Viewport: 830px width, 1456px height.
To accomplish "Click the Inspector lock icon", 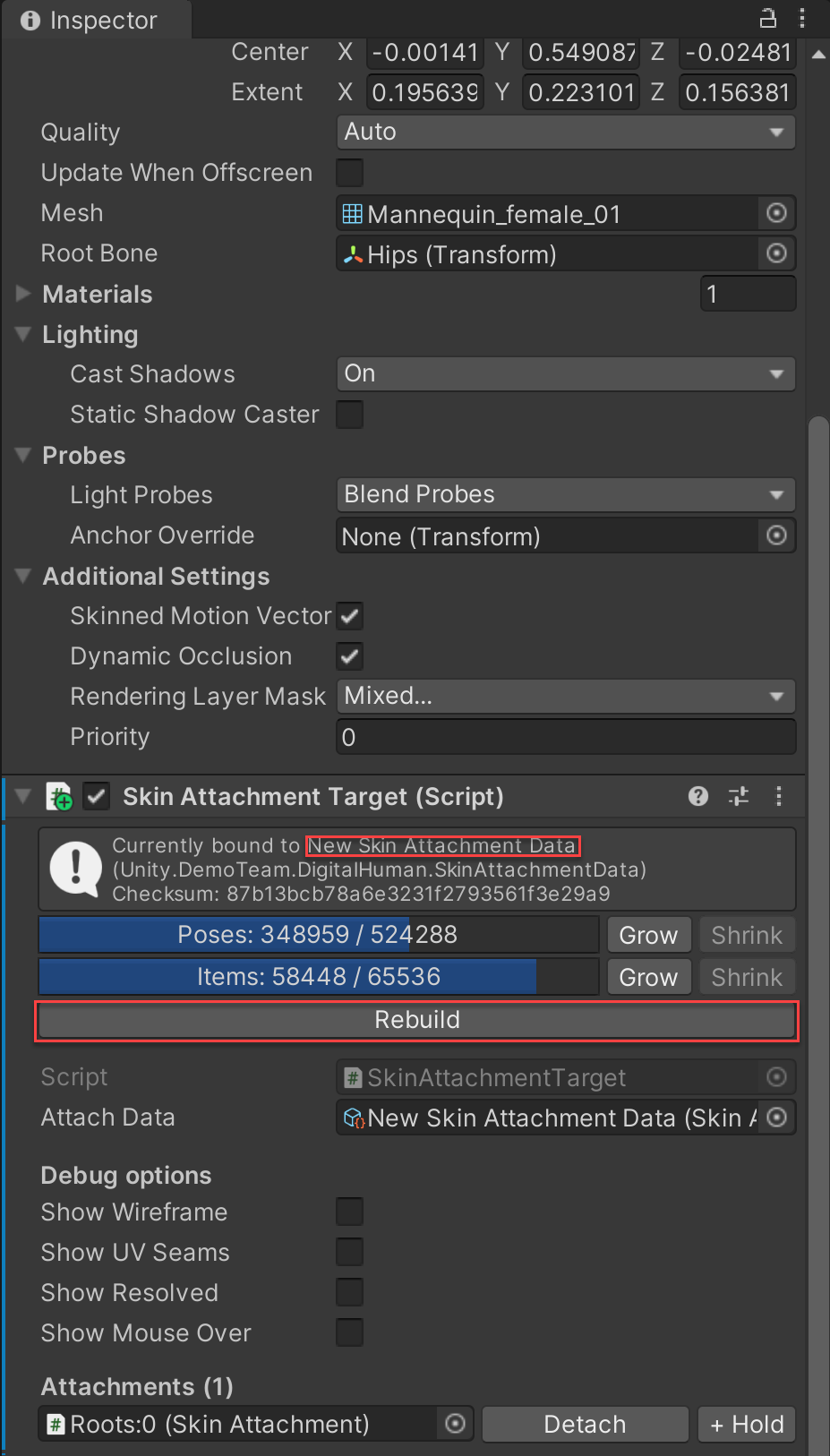I will point(767,18).
